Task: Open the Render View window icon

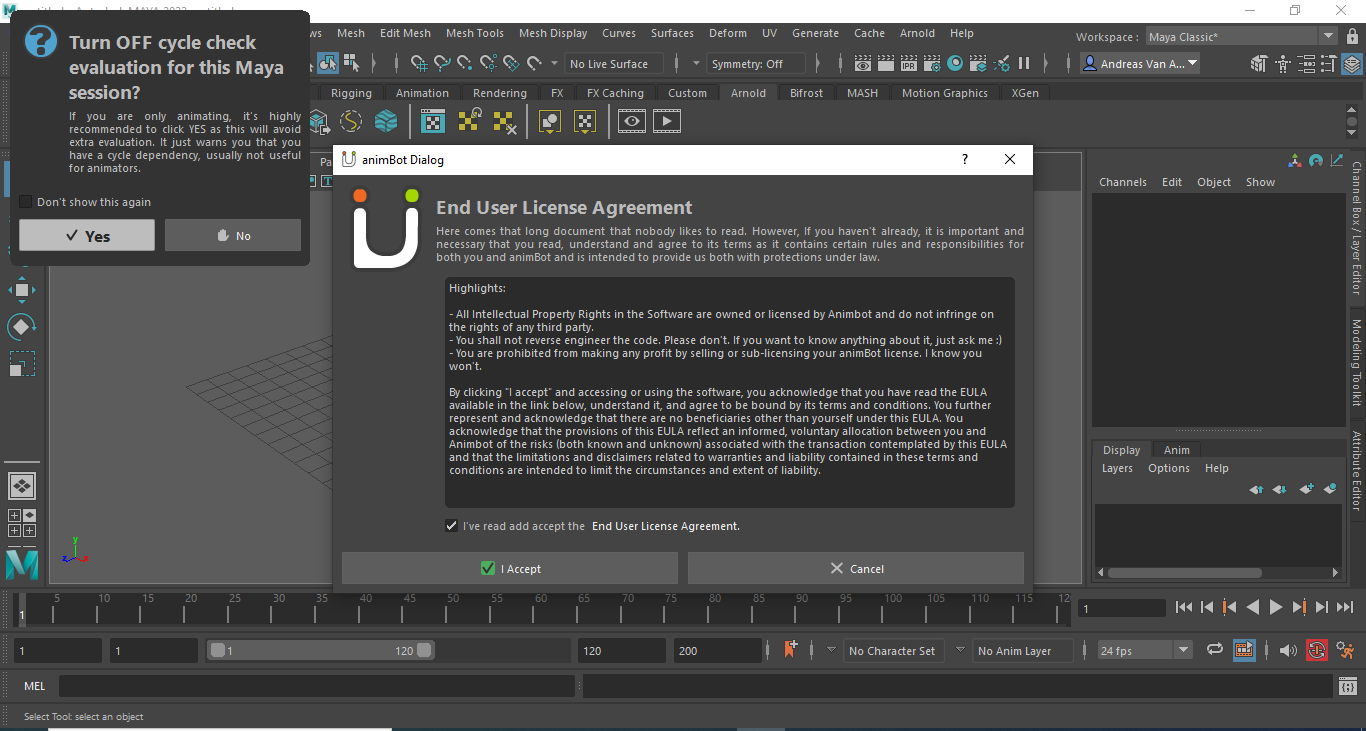Action: click(x=863, y=63)
